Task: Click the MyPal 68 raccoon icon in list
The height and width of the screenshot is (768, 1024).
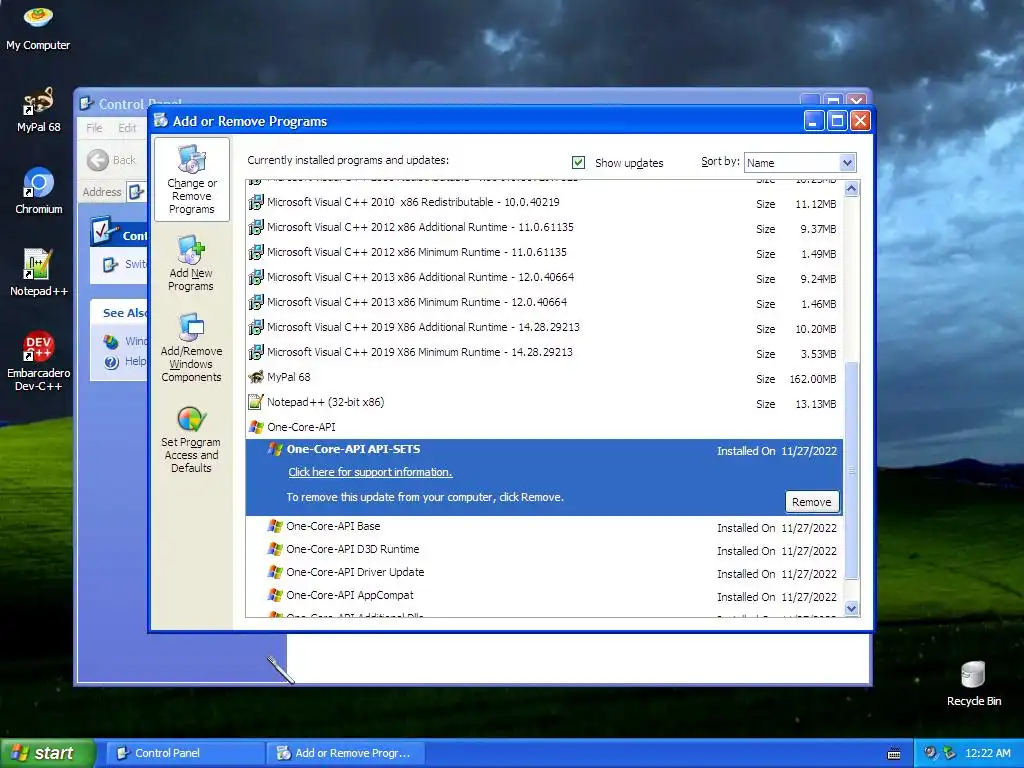Action: pyautogui.click(x=256, y=377)
